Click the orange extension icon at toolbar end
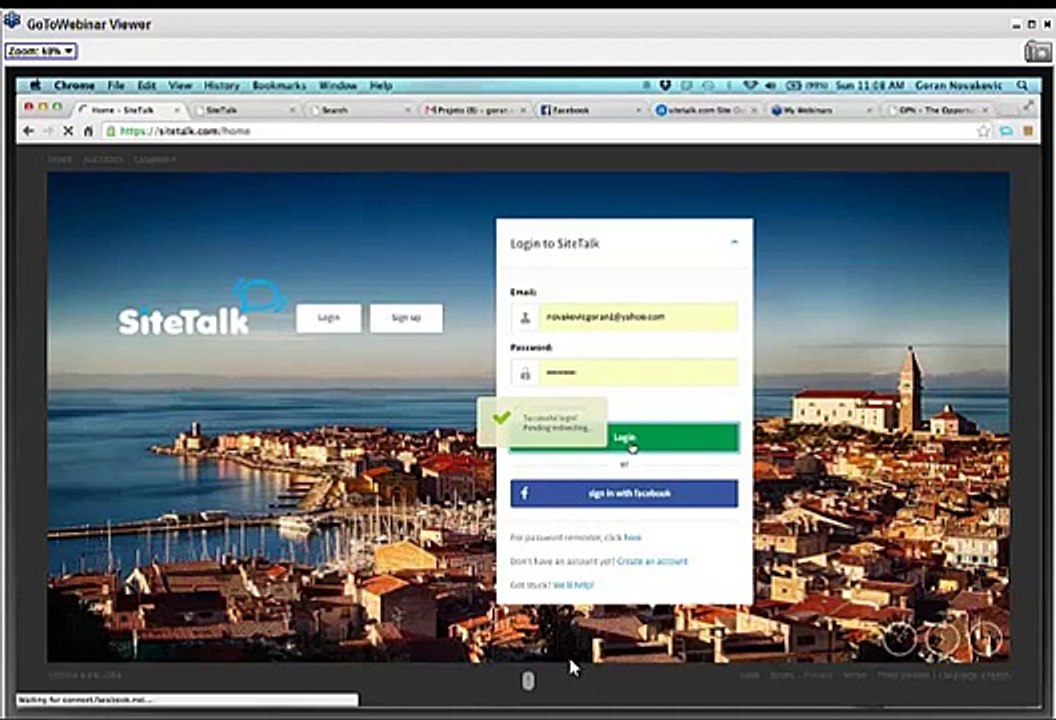This screenshot has height=720, width=1056. pos(1028,131)
